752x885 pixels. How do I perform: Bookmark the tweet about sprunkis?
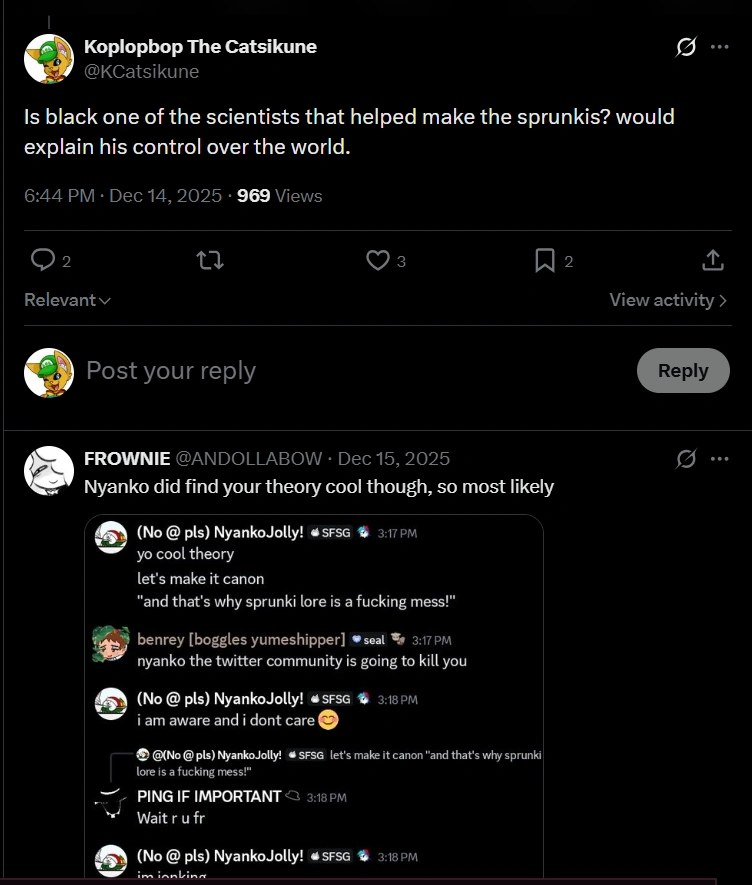pyautogui.click(x=545, y=261)
